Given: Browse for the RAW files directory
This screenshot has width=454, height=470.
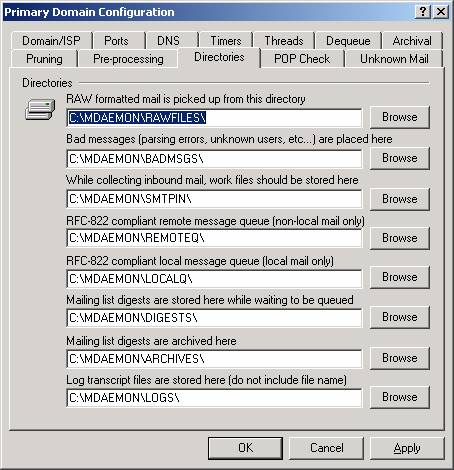Looking at the screenshot, I should 400,117.
